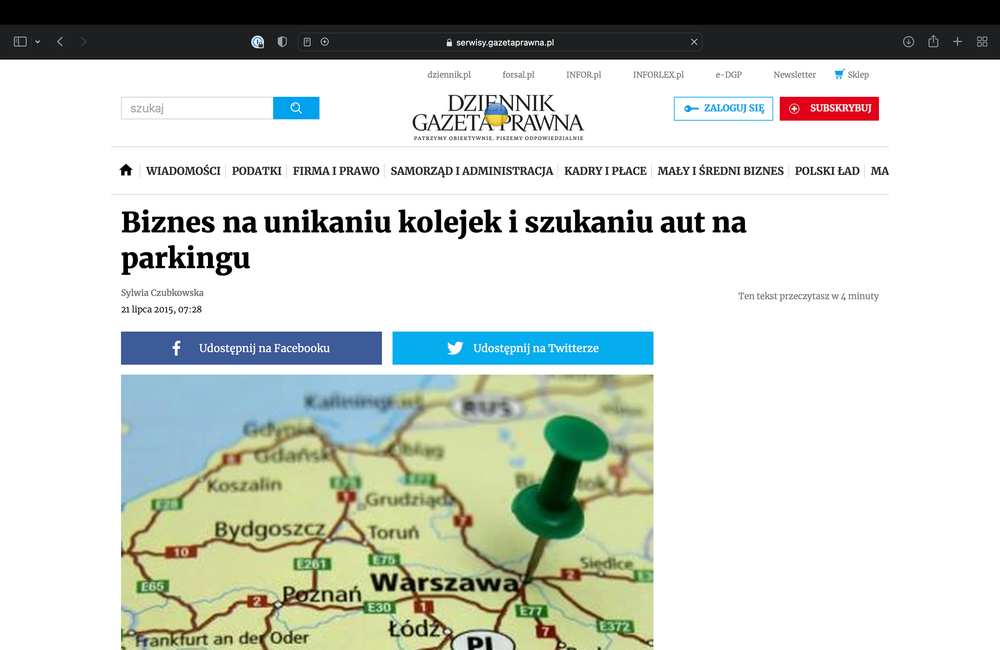Select the WIADOMOŚCI menu item
This screenshot has height=650, width=1000.
click(x=183, y=171)
